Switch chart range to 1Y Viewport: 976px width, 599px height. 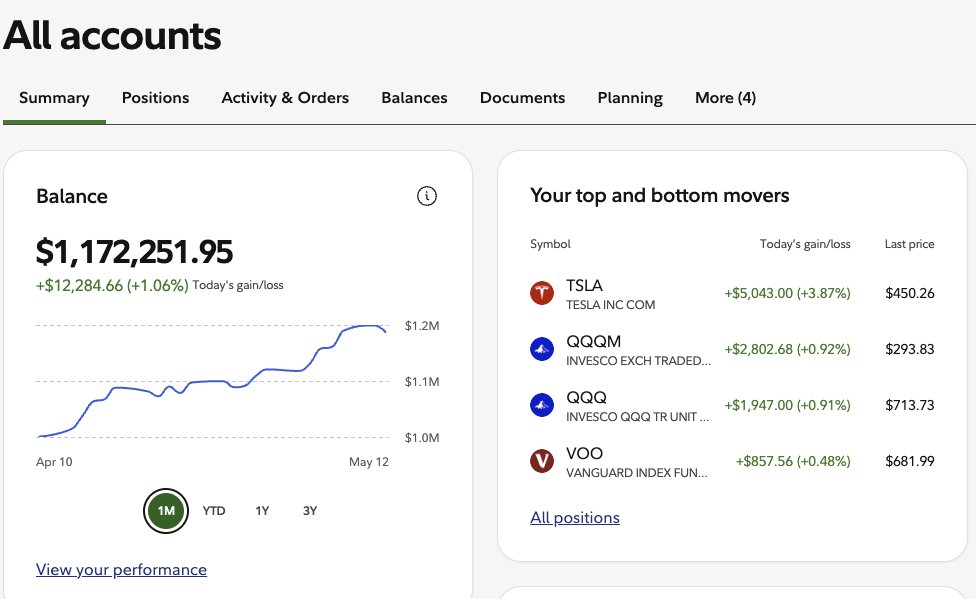point(262,511)
